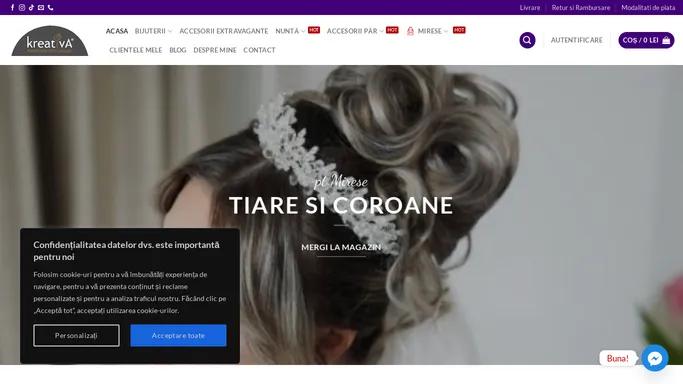Open the Blog menu item
The image size is (683, 384).
pos(178,50)
